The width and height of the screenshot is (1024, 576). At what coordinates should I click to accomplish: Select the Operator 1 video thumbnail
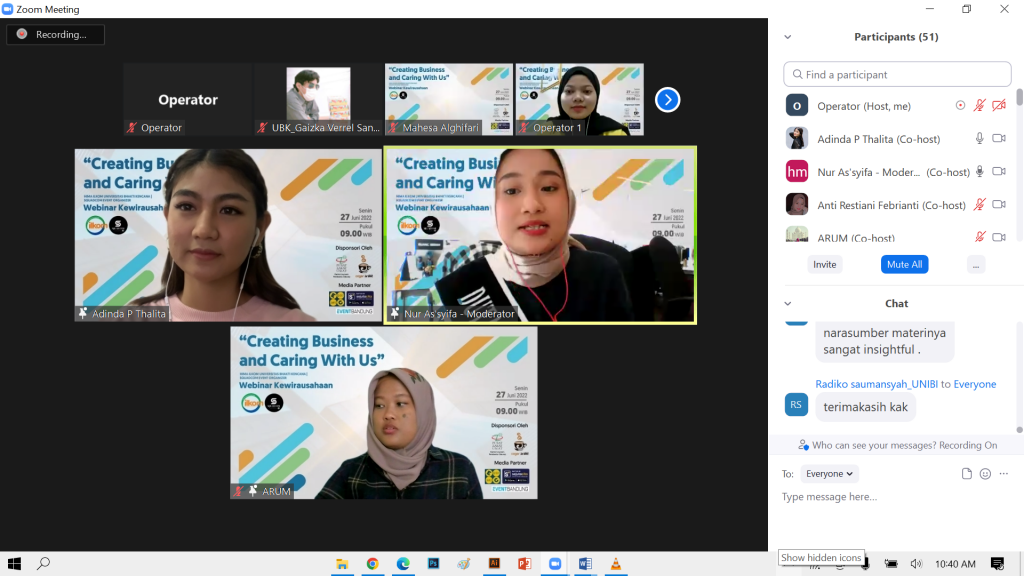click(580, 99)
